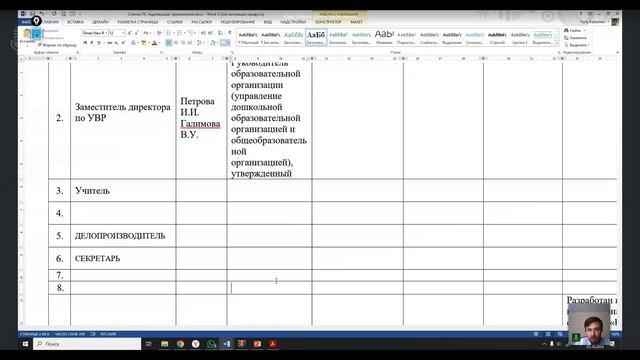Click Format Painter (Формат по образцу)
The image size is (640, 360).
pyautogui.click(x=57, y=45)
